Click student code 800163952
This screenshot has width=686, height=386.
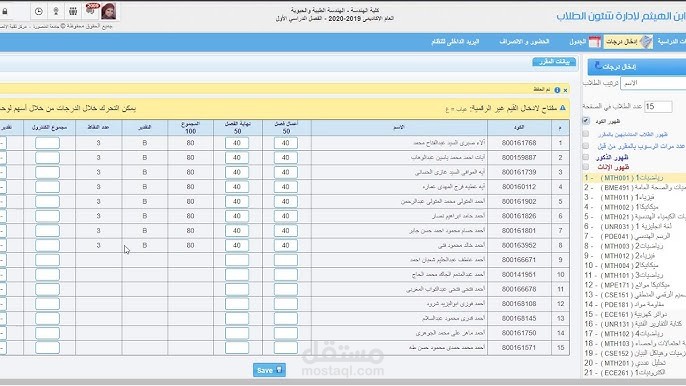click(519, 245)
